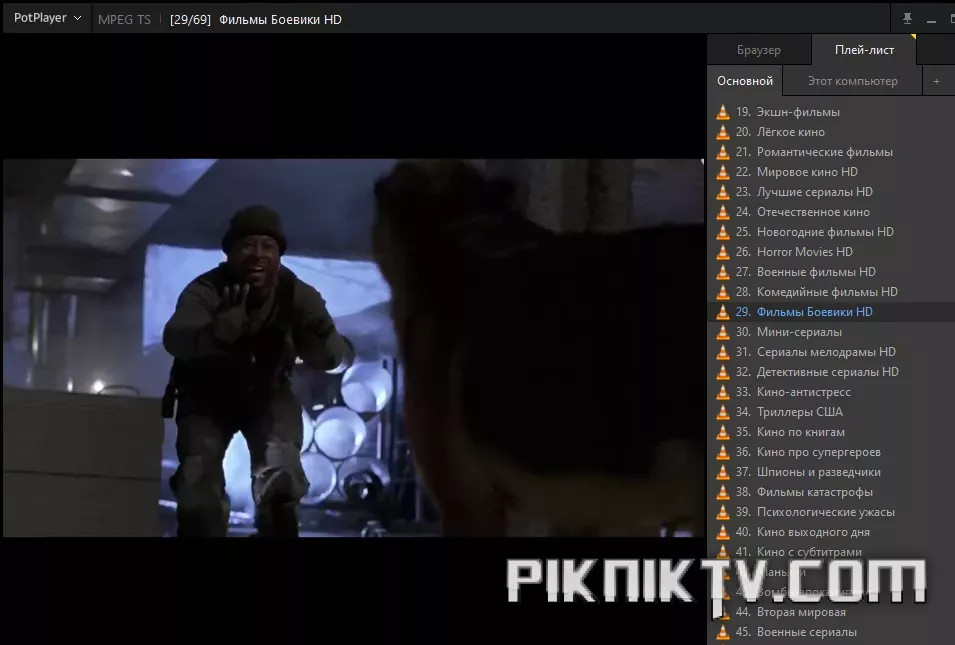
Task: Click the cone icon beside Кино по книгам
Action: coord(723,432)
